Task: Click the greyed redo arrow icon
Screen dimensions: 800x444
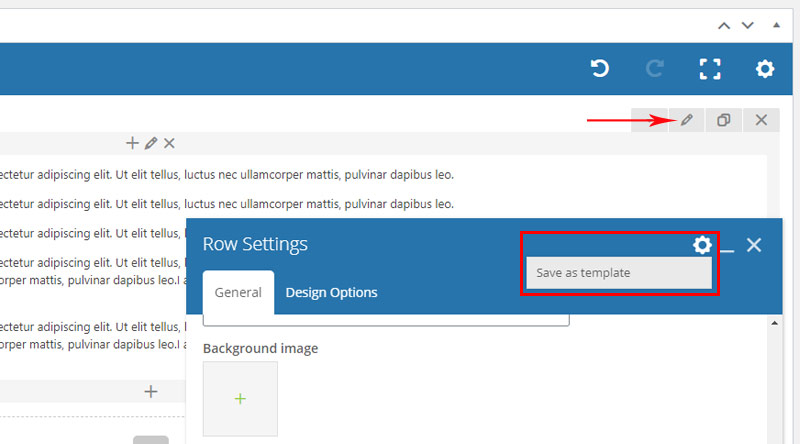Action: (x=655, y=68)
